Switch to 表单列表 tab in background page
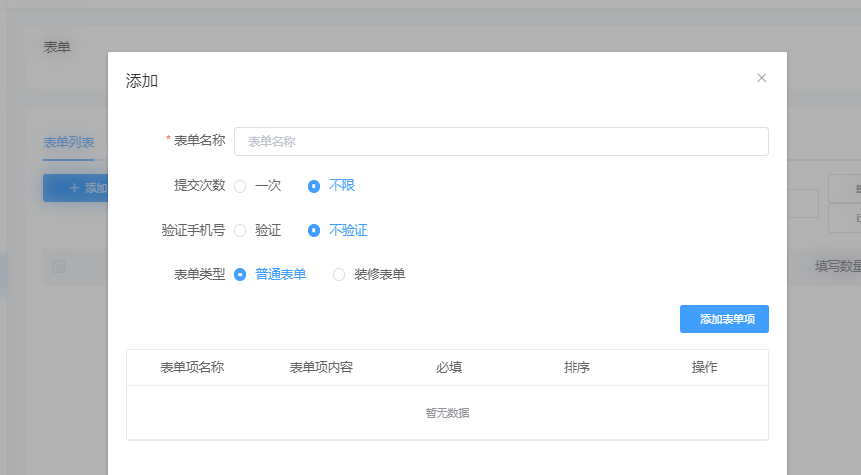Viewport: 861px width, 475px height. [x=69, y=143]
